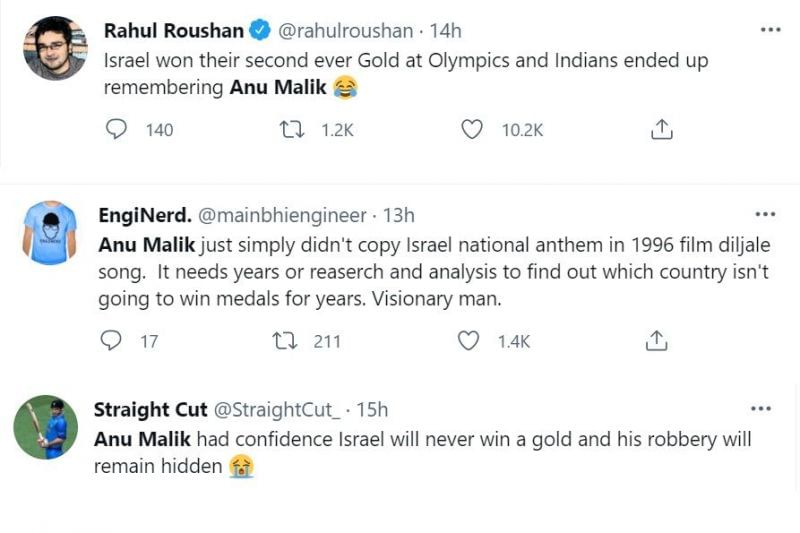Open the 14h timestamp of Rahul's tweet
Screen dimensions: 800x533
pos(446,31)
